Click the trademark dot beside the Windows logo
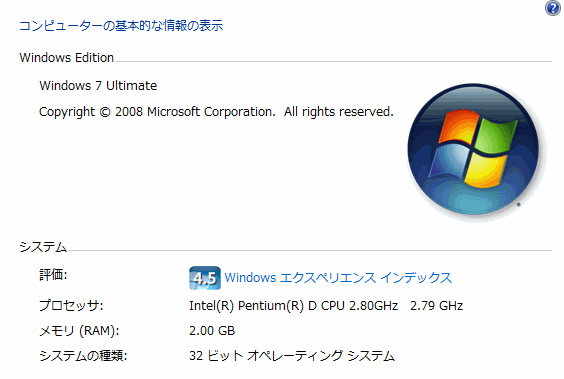This screenshot has width=564, height=379. click(x=518, y=205)
